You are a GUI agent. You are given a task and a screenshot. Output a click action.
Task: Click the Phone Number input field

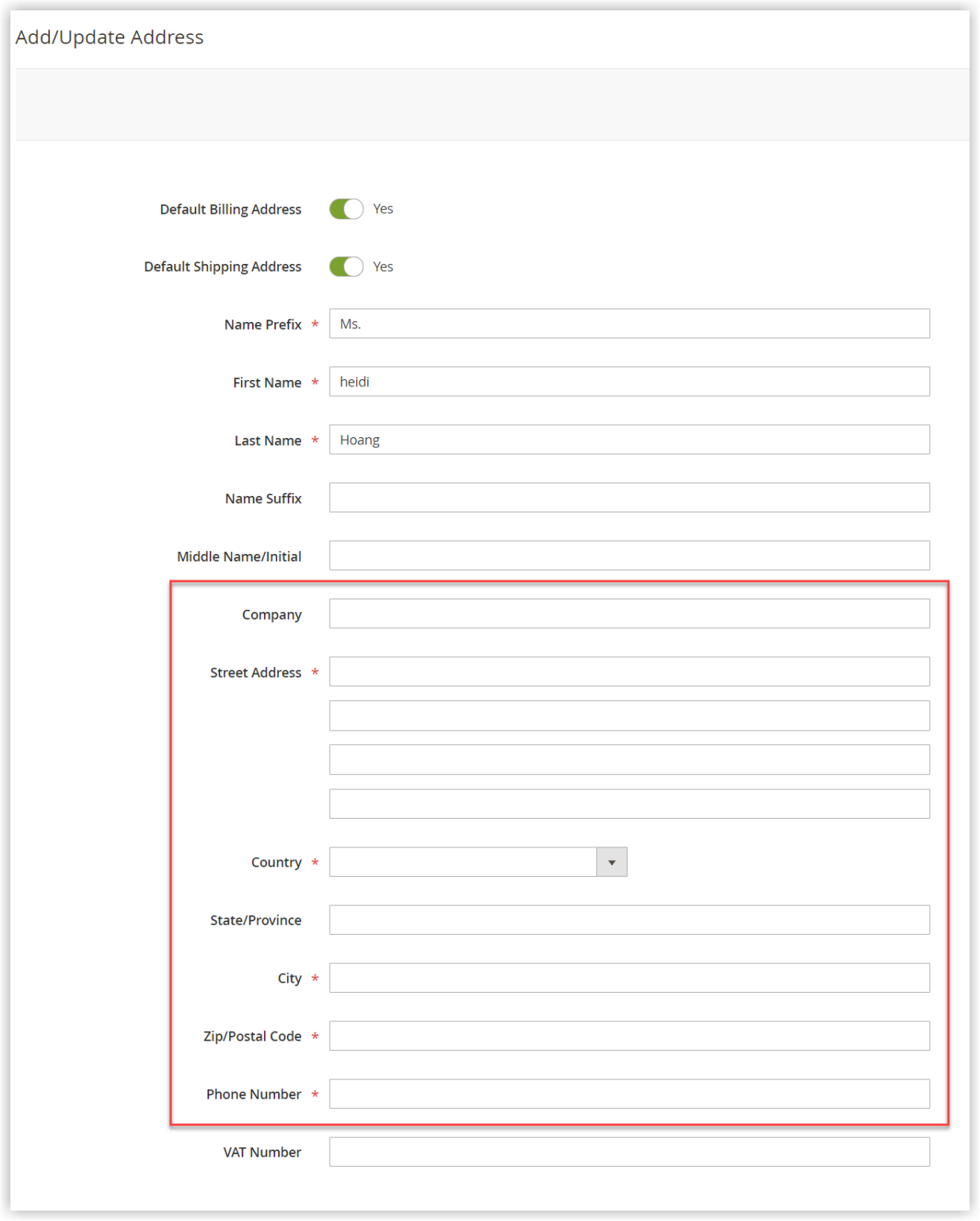pos(629,1094)
